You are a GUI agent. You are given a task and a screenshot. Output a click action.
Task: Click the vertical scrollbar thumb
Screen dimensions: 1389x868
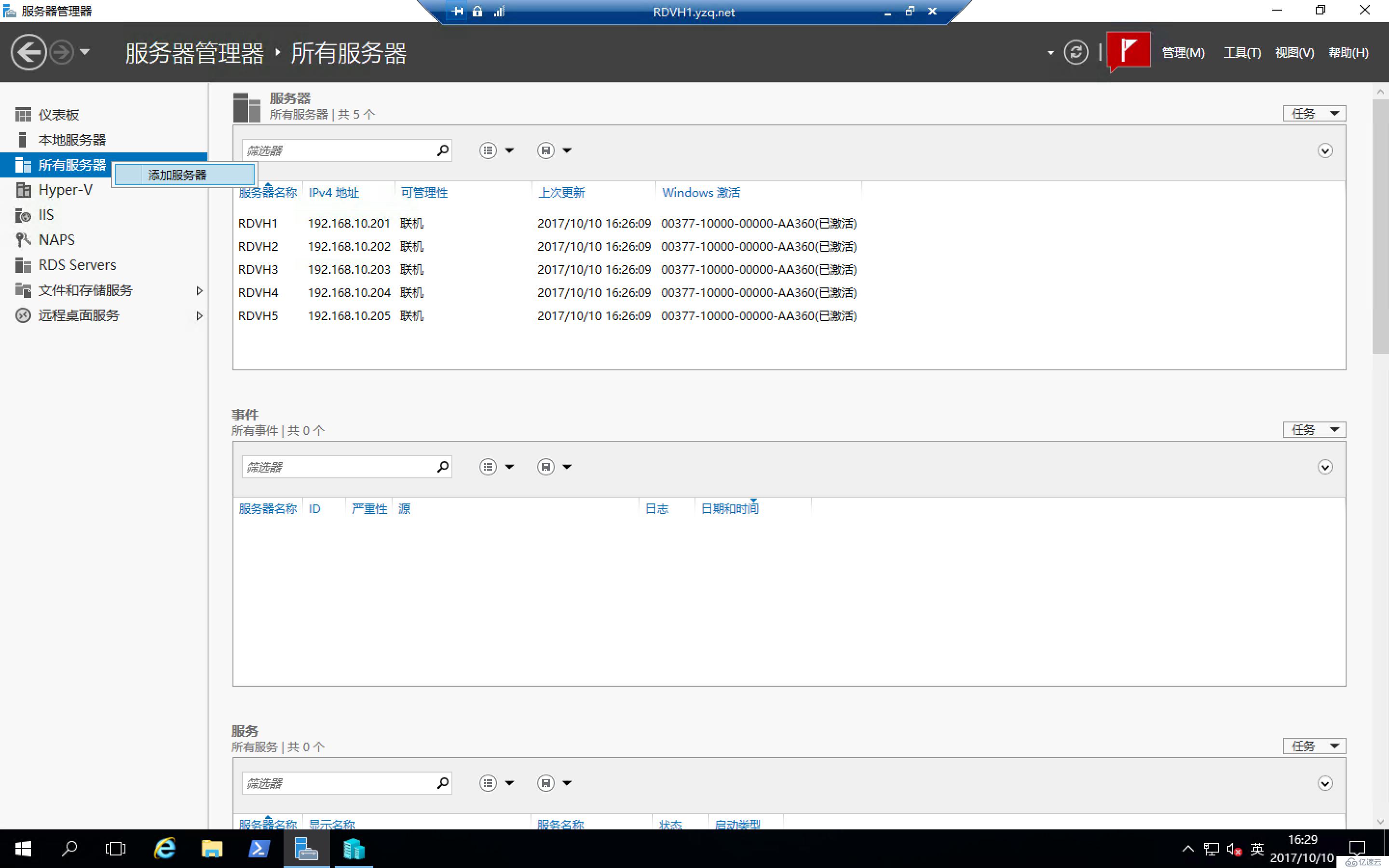(x=1380, y=227)
